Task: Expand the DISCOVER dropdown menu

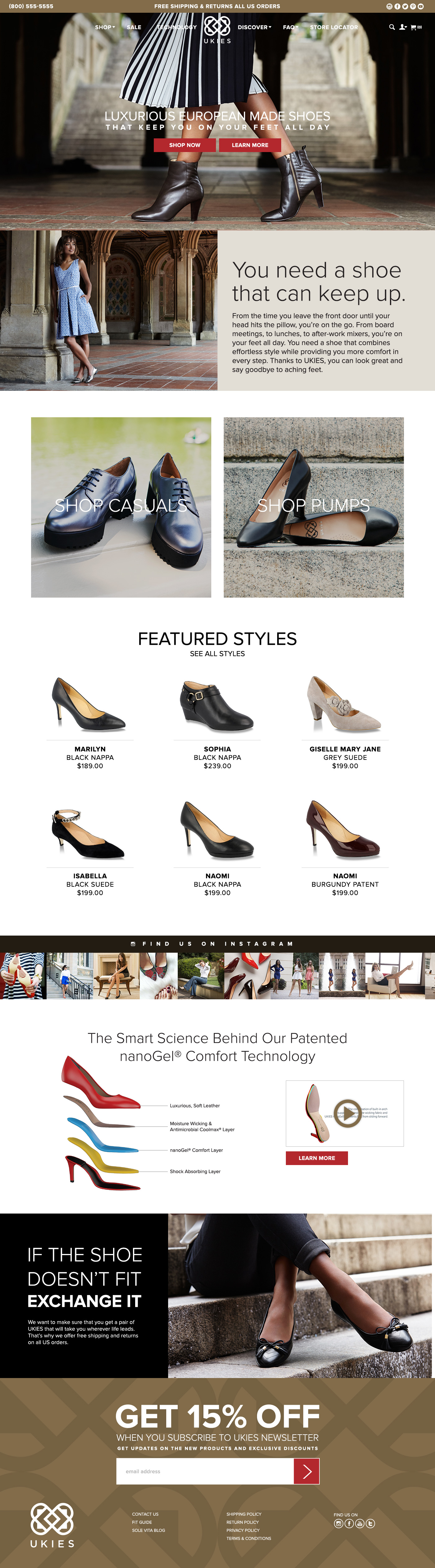Action: point(254,27)
